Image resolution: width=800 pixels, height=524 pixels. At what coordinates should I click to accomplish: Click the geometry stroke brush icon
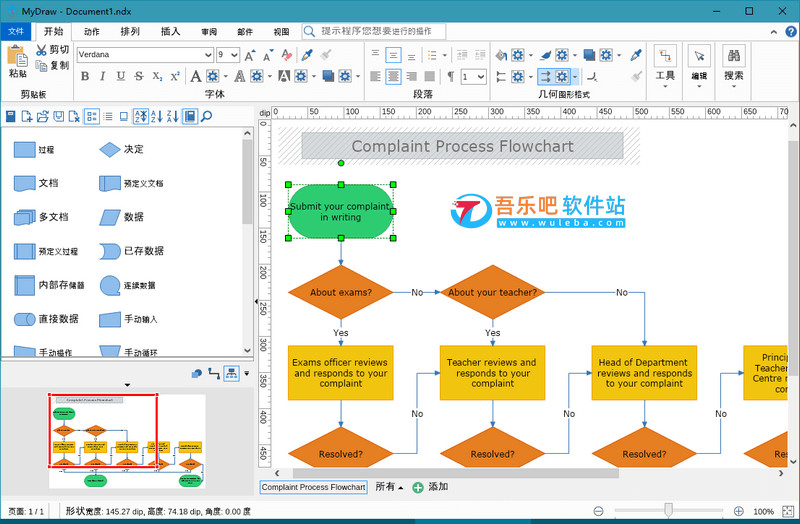pos(545,55)
